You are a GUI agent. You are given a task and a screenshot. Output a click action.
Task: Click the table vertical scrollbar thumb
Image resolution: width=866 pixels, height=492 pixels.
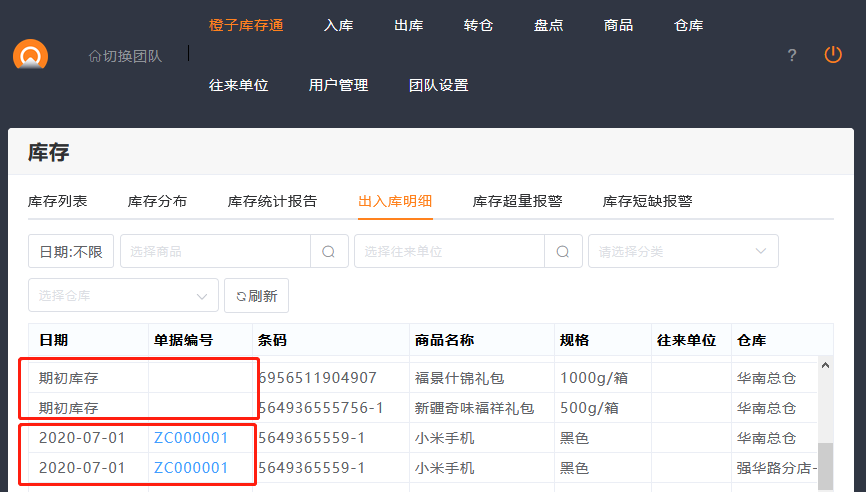[825, 466]
